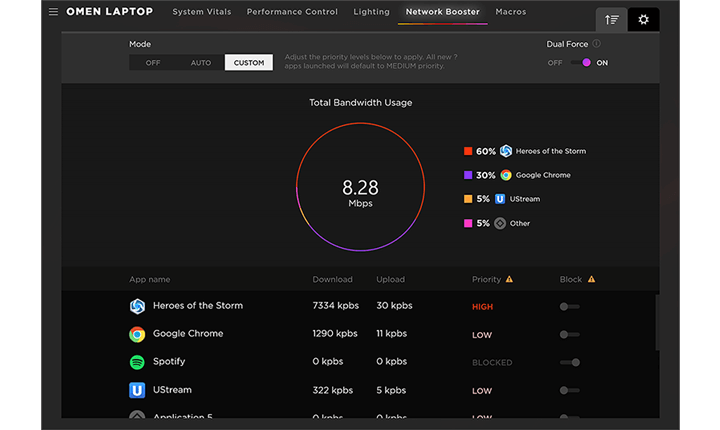Click the priority sort icon button
Image resolution: width=720 pixels, height=430 pixels.
coord(611,19)
